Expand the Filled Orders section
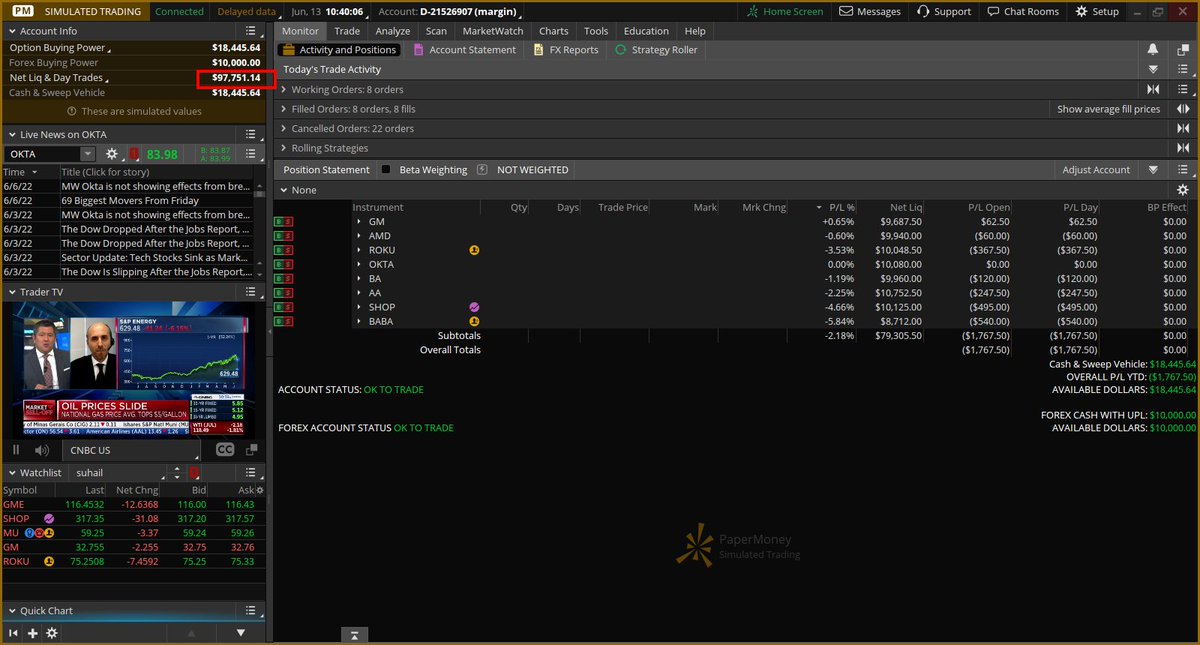Screen dimensions: 1200x645 coord(283,109)
